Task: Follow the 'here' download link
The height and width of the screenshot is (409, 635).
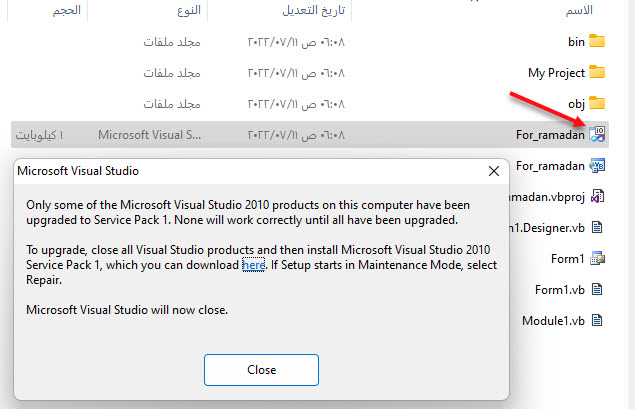Action: pyautogui.click(x=253, y=265)
